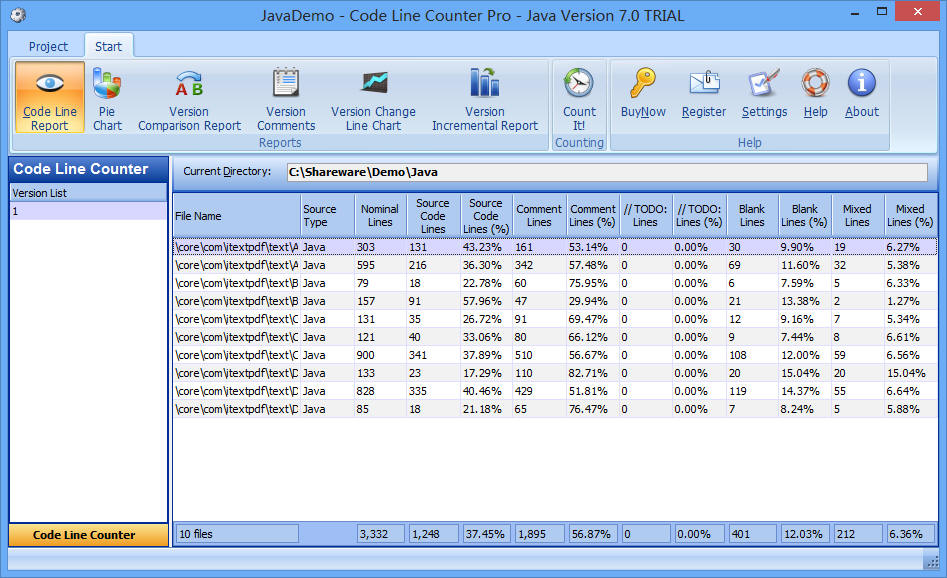View the Pie Chart report
The image size is (947, 578).
pyautogui.click(x=107, y=97)
